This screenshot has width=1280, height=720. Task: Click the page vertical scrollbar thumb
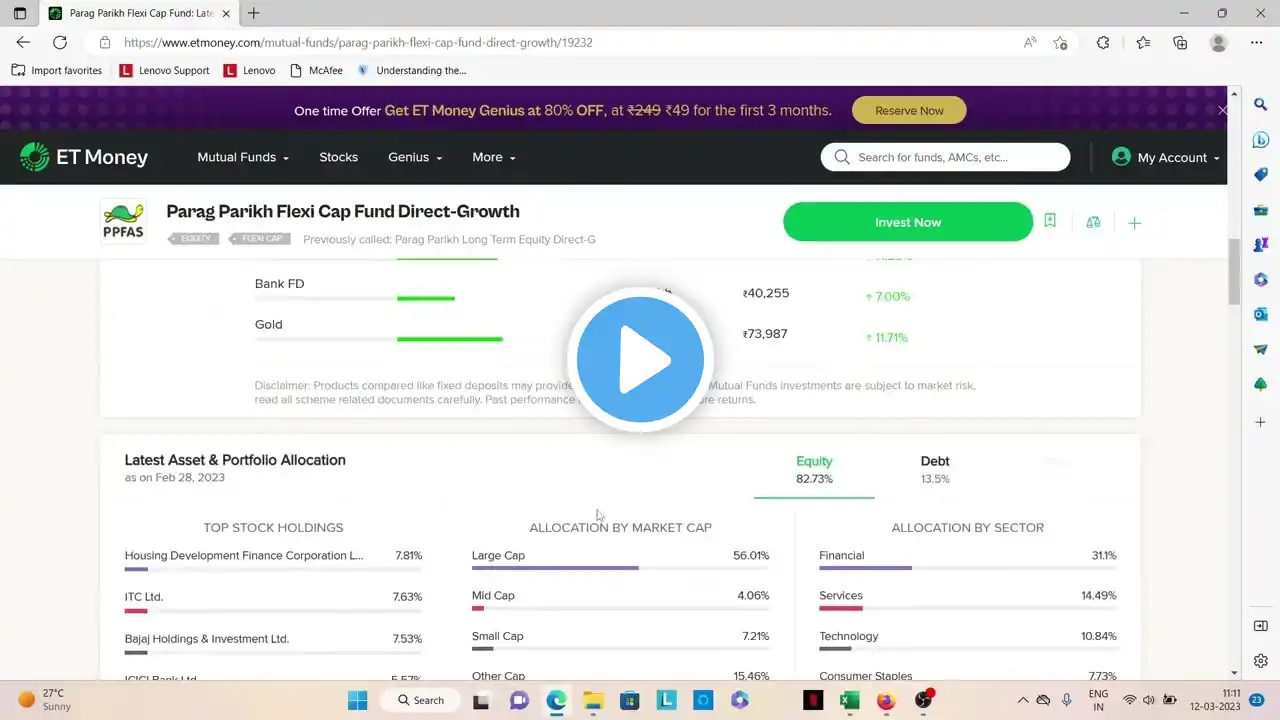(x=1234, y=271)
